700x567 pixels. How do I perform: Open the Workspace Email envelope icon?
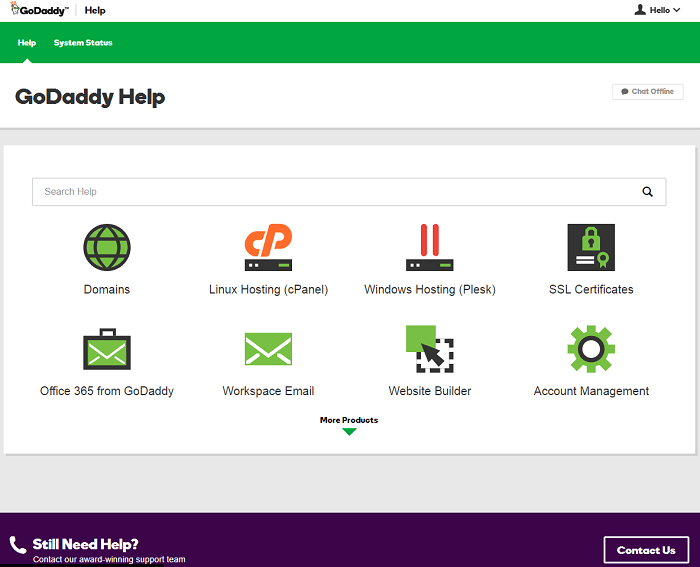(268, 349)
